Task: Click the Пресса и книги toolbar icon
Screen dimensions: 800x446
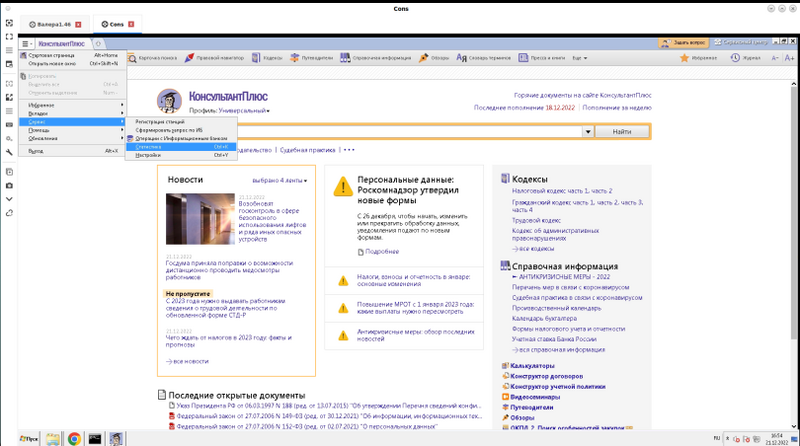Action: pos(523,58)
